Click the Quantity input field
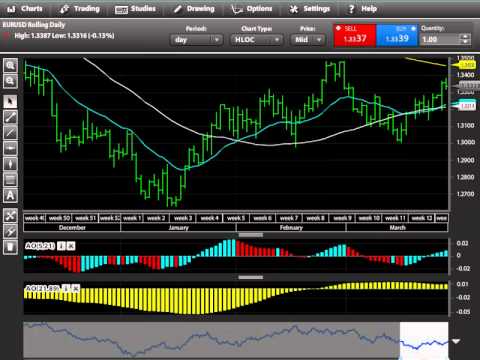This screenshot has height=360, width=480. click(441, 40)
